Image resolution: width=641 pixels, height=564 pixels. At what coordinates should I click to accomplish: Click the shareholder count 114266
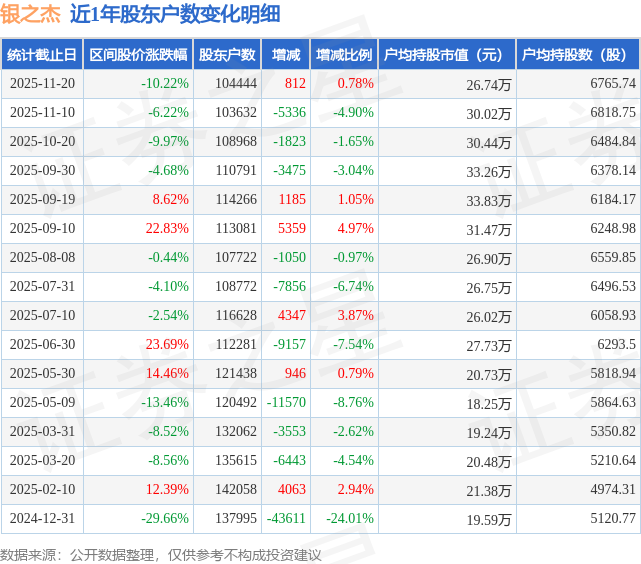click(236, 199)
